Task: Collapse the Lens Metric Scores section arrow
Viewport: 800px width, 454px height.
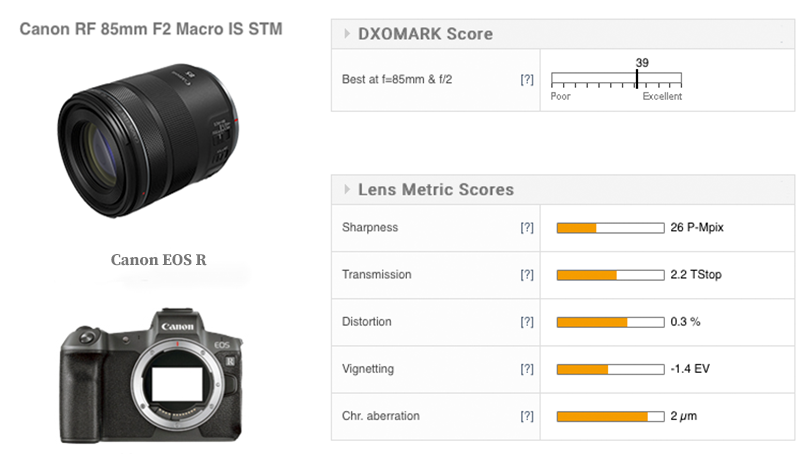Action: 347,189
